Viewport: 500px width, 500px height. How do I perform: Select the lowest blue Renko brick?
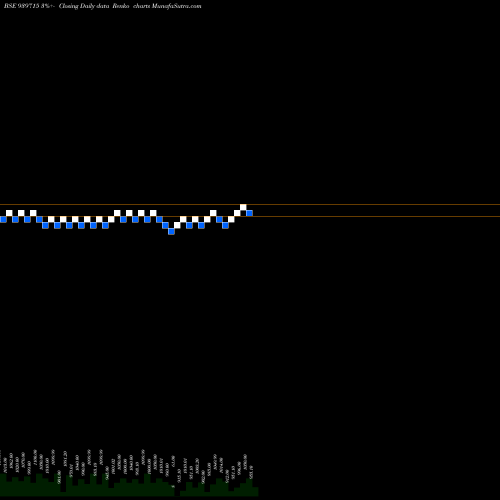[x=171, y=231]
